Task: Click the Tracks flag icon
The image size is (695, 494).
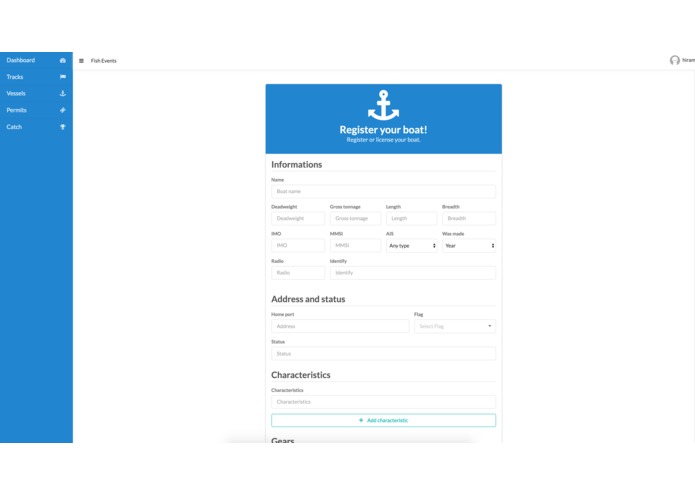Action: tap(62, 77)
